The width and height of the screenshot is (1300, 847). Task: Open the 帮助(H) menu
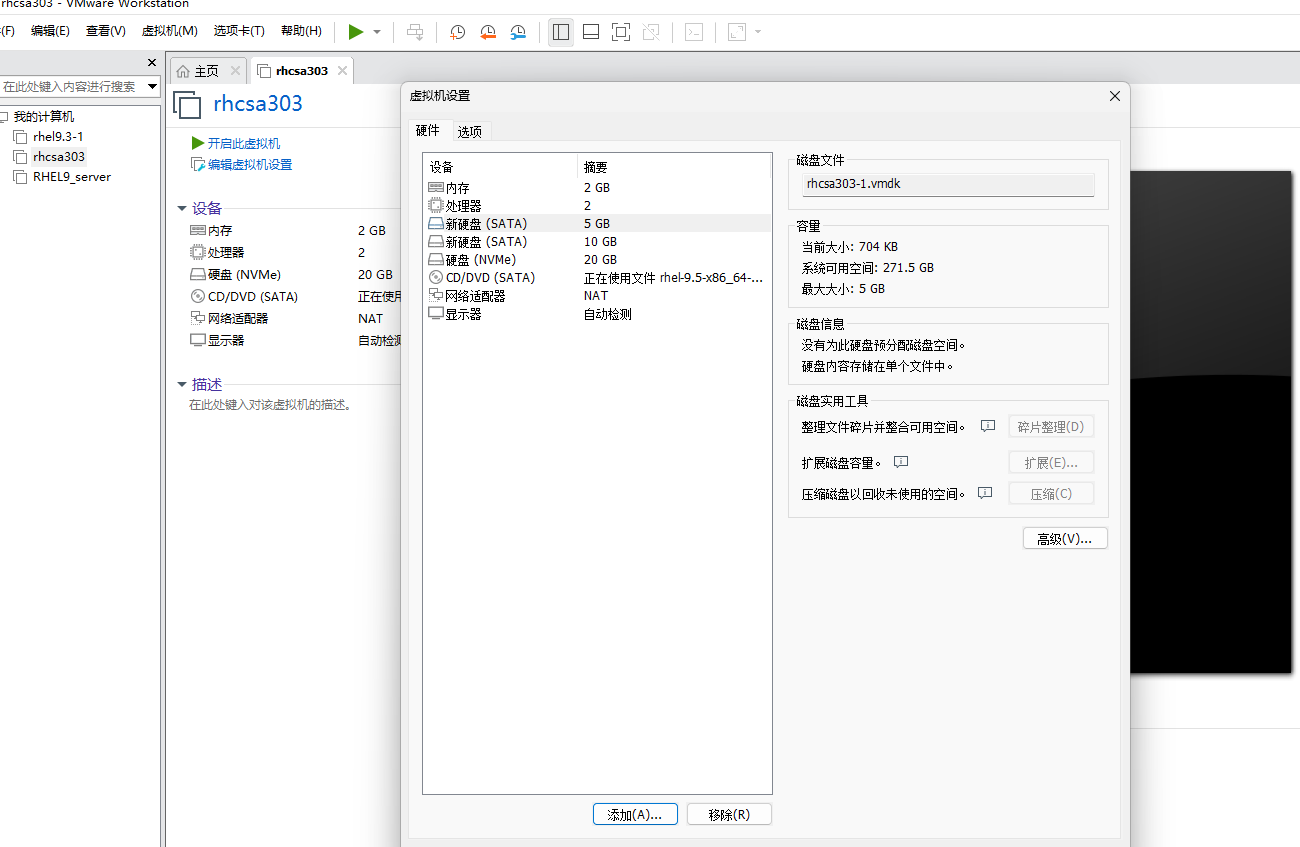301,31
